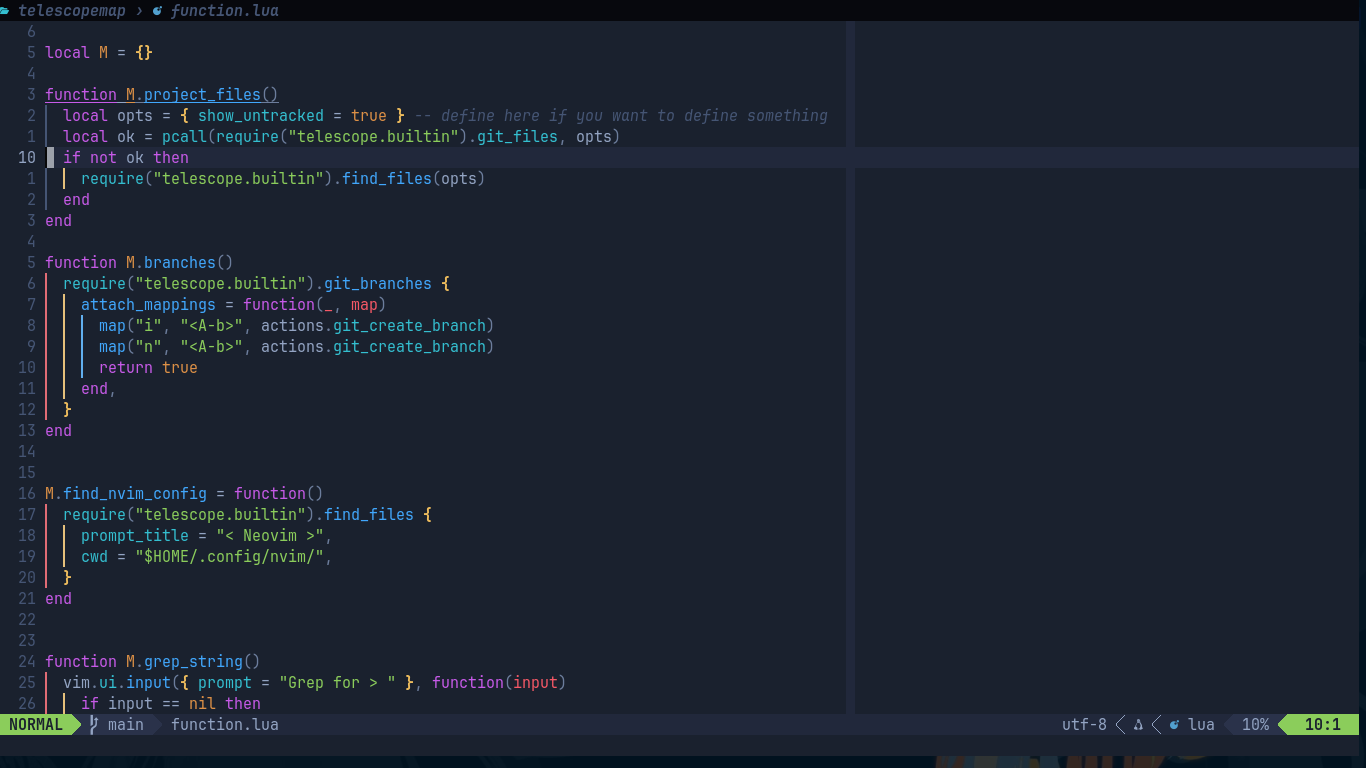
Task: Click the block cursor on line 10
Action: pos(51,157)
